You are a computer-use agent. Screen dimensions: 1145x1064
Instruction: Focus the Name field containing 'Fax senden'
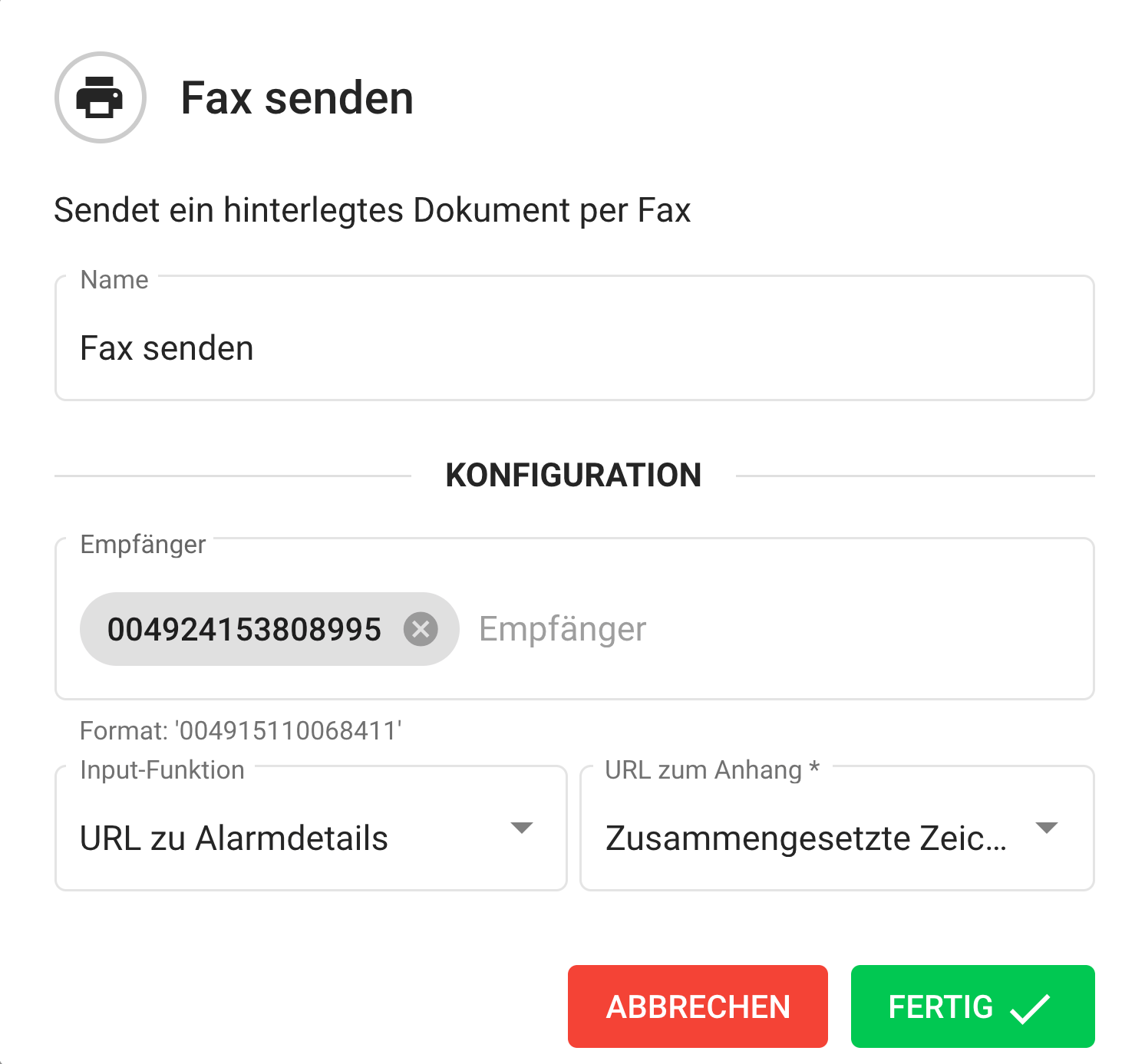[574, 348]
